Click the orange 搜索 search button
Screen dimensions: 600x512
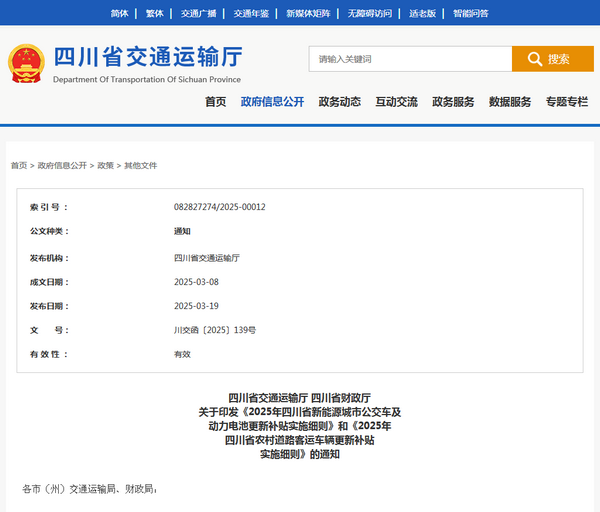click(x=552, y=59)
